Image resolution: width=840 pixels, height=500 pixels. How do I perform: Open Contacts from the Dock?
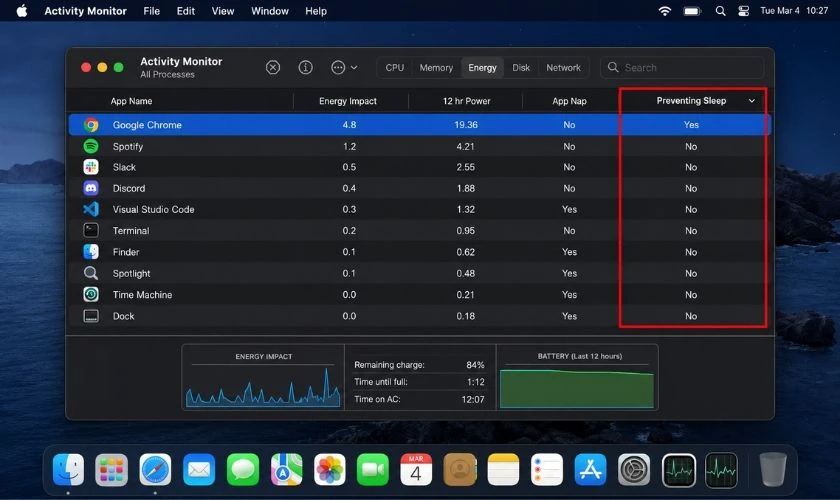coord(460,469)
